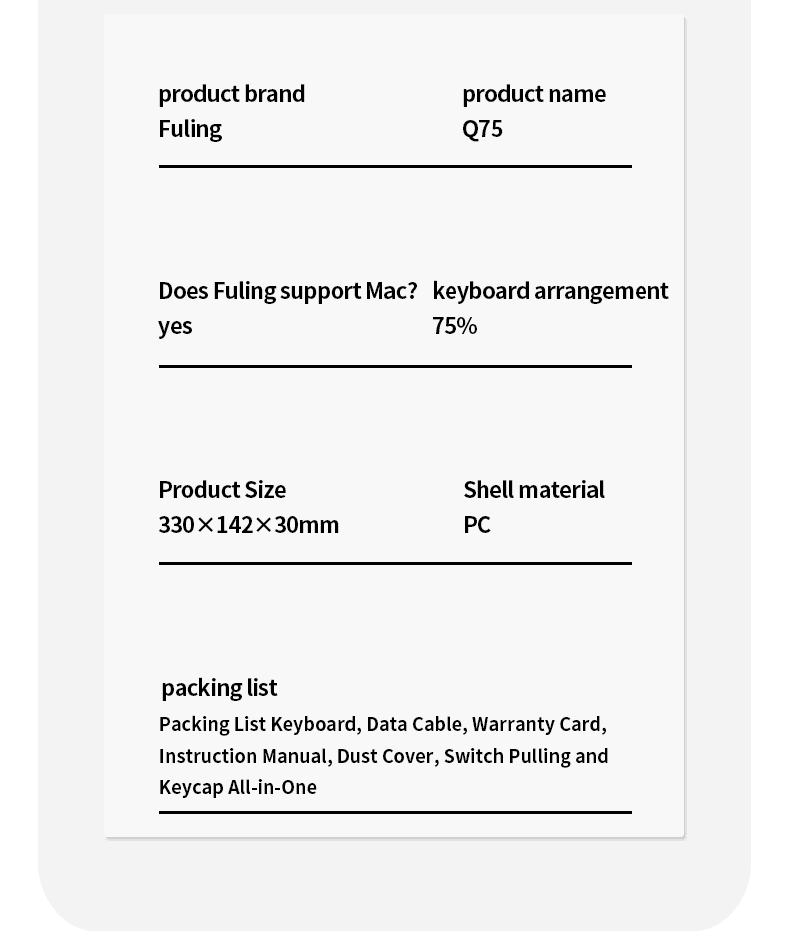This screenshot has height=940, width=790.
Task: Select the "yes" Mac support answer
Action: [175, 326]
